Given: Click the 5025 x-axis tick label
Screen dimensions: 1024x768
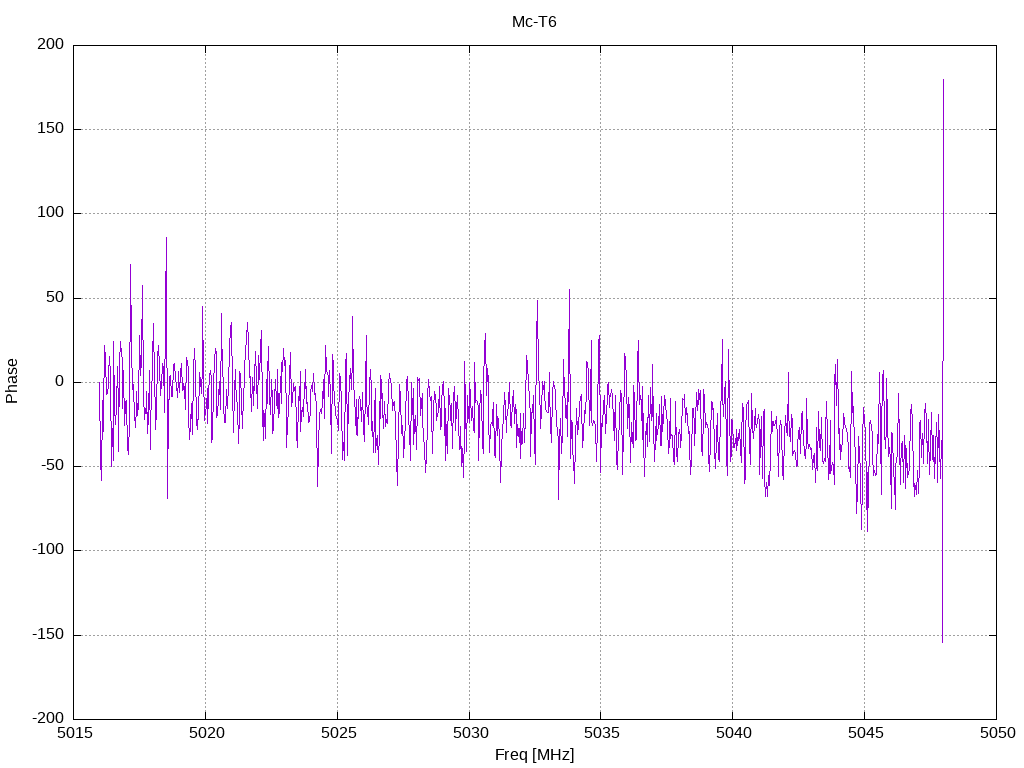Looking at the screenshot, I should (337, 733).
